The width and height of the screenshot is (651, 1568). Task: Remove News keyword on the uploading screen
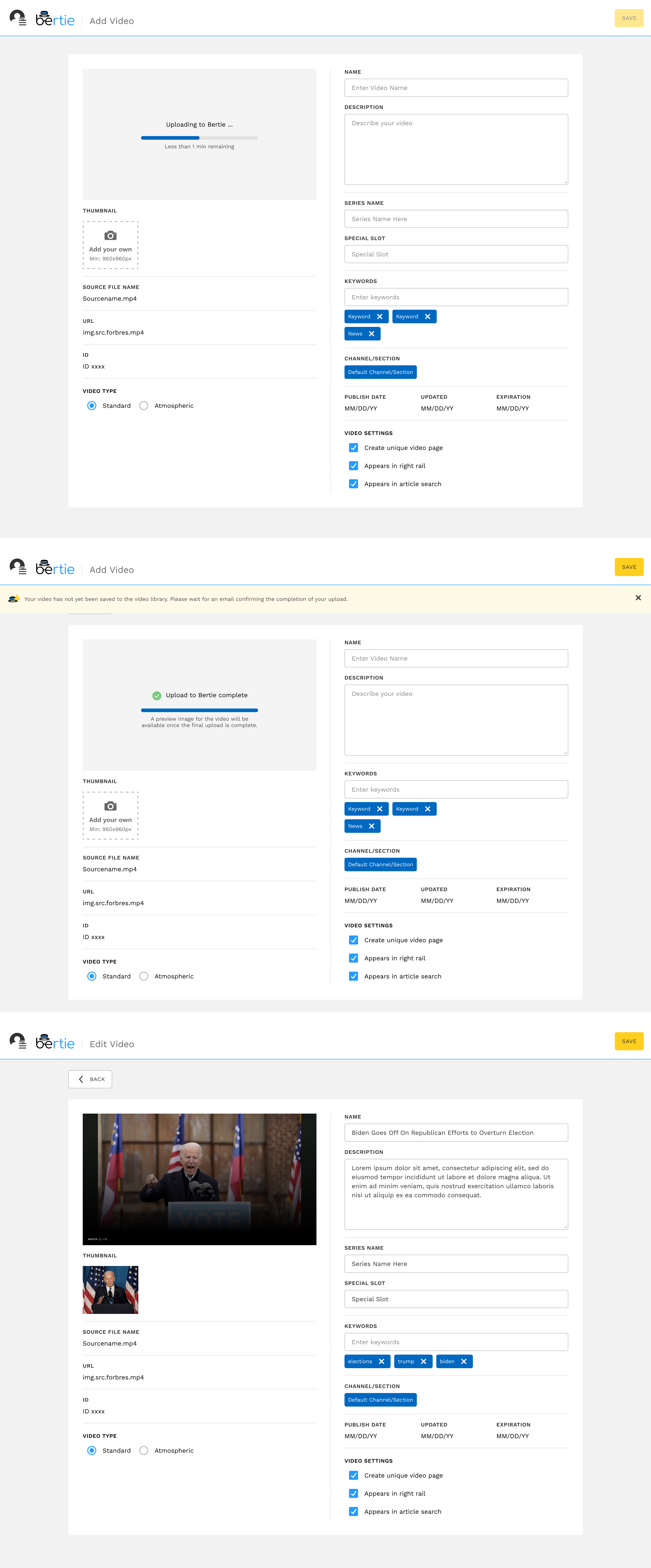[372, 334]
